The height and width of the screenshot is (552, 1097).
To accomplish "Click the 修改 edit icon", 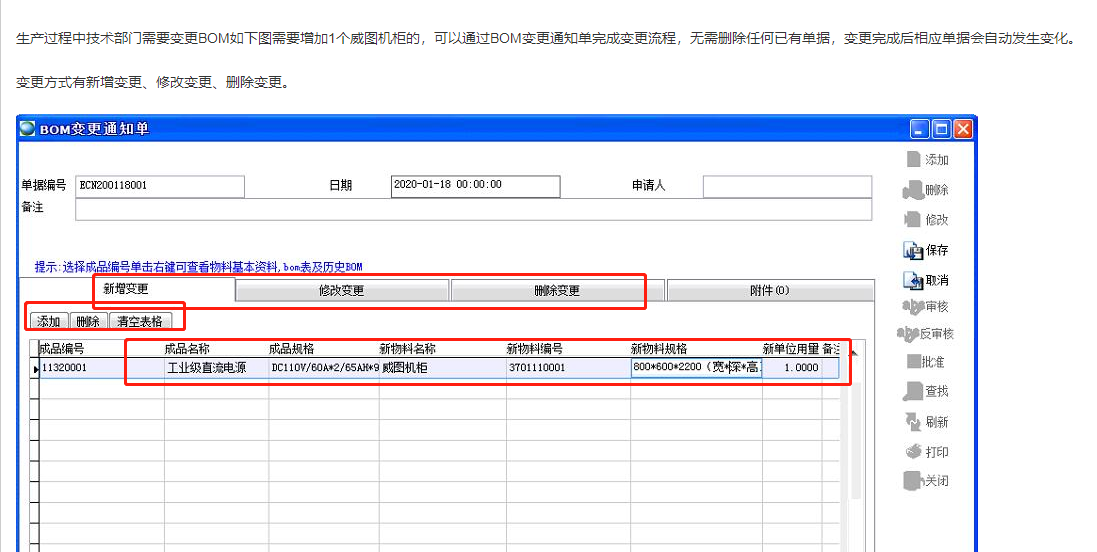I will coord(913,220).
